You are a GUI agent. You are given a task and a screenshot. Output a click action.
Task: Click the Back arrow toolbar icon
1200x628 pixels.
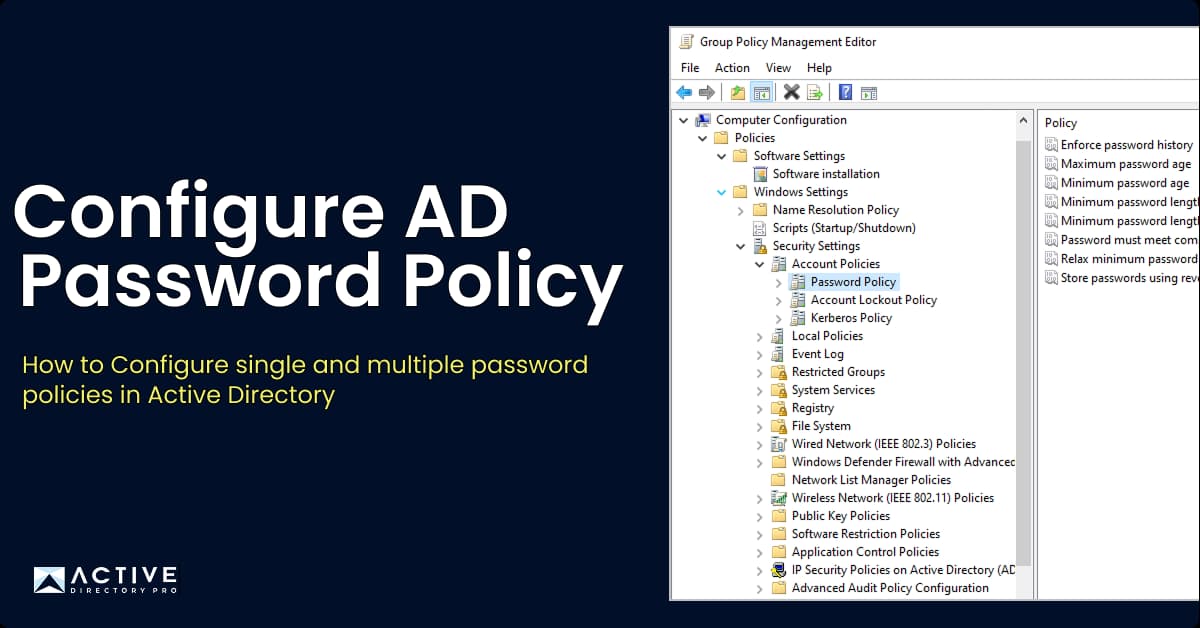click(684, 93)
